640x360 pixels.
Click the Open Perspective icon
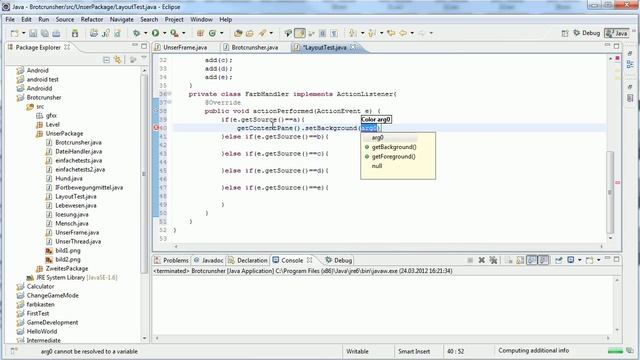tap(565, 33)
